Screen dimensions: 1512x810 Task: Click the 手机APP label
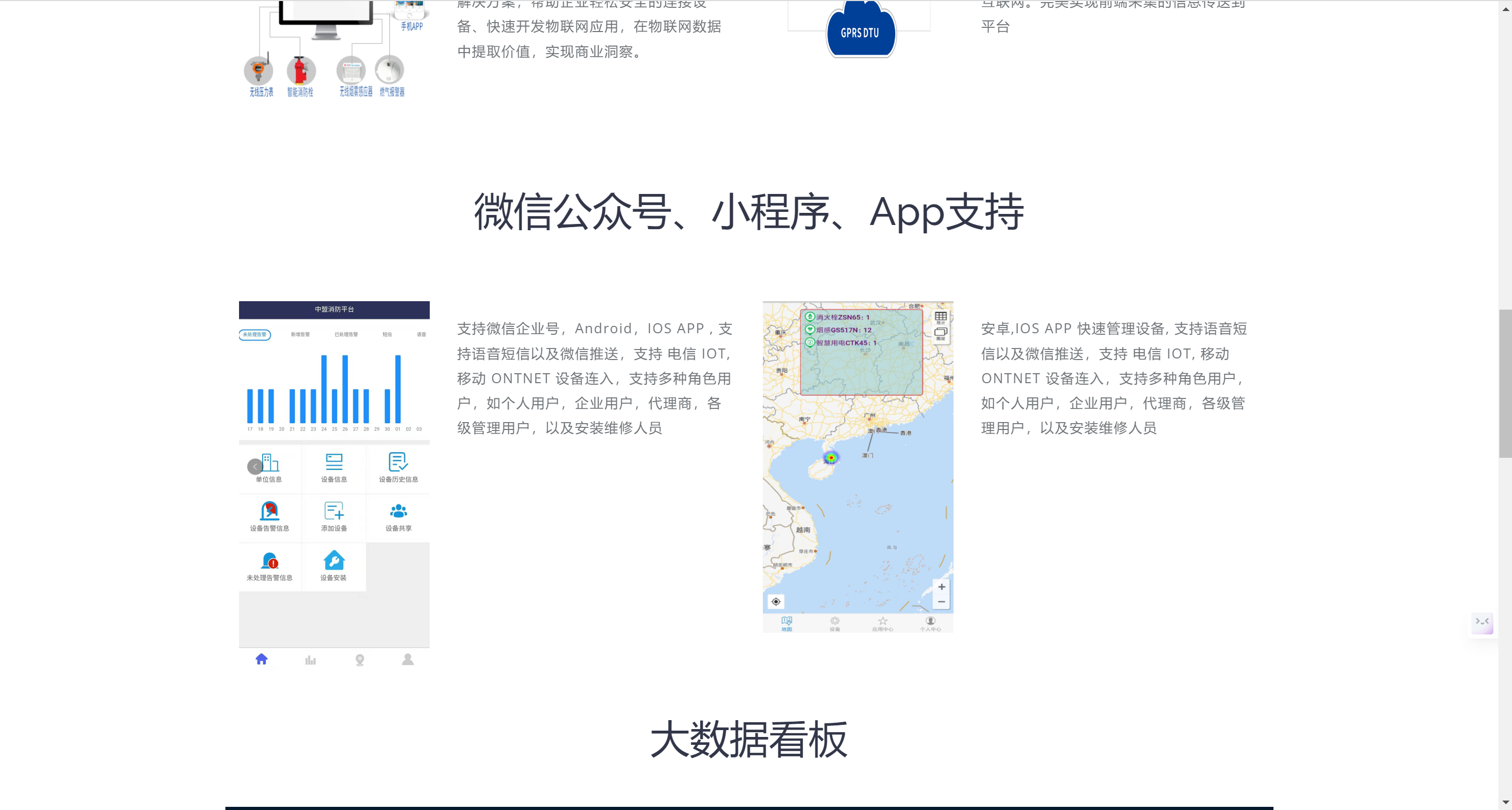[x=412, y=26]
